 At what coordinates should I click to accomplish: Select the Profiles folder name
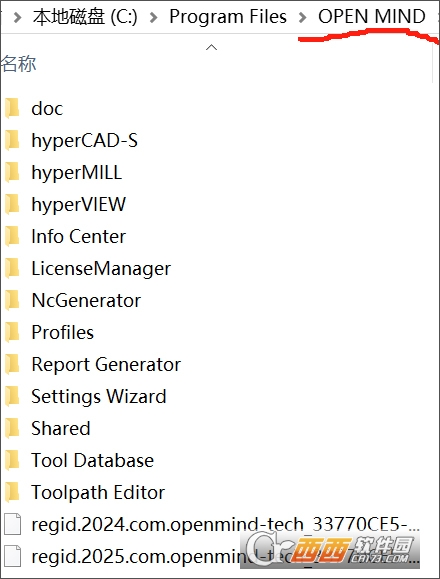[x=63, y=332]
